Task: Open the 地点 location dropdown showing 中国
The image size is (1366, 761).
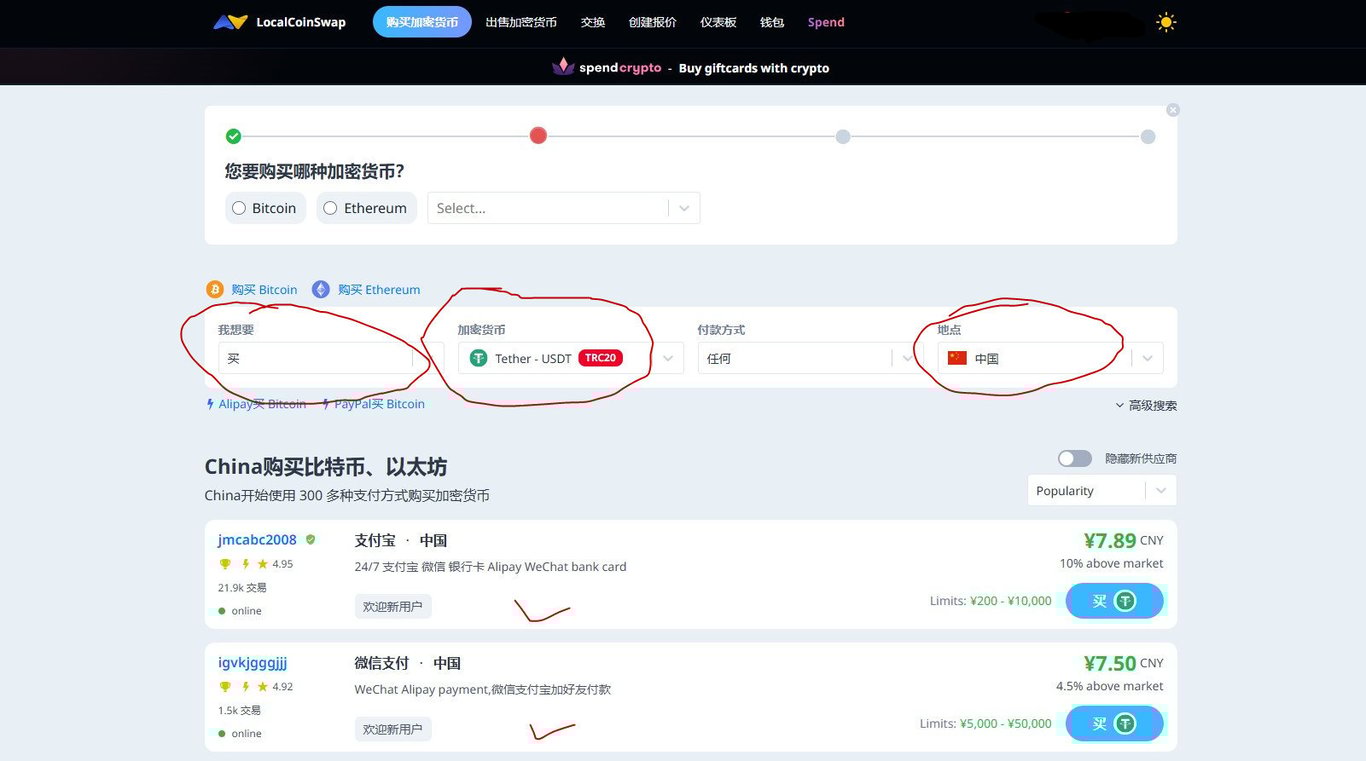Action: (x=1051, y=358)
